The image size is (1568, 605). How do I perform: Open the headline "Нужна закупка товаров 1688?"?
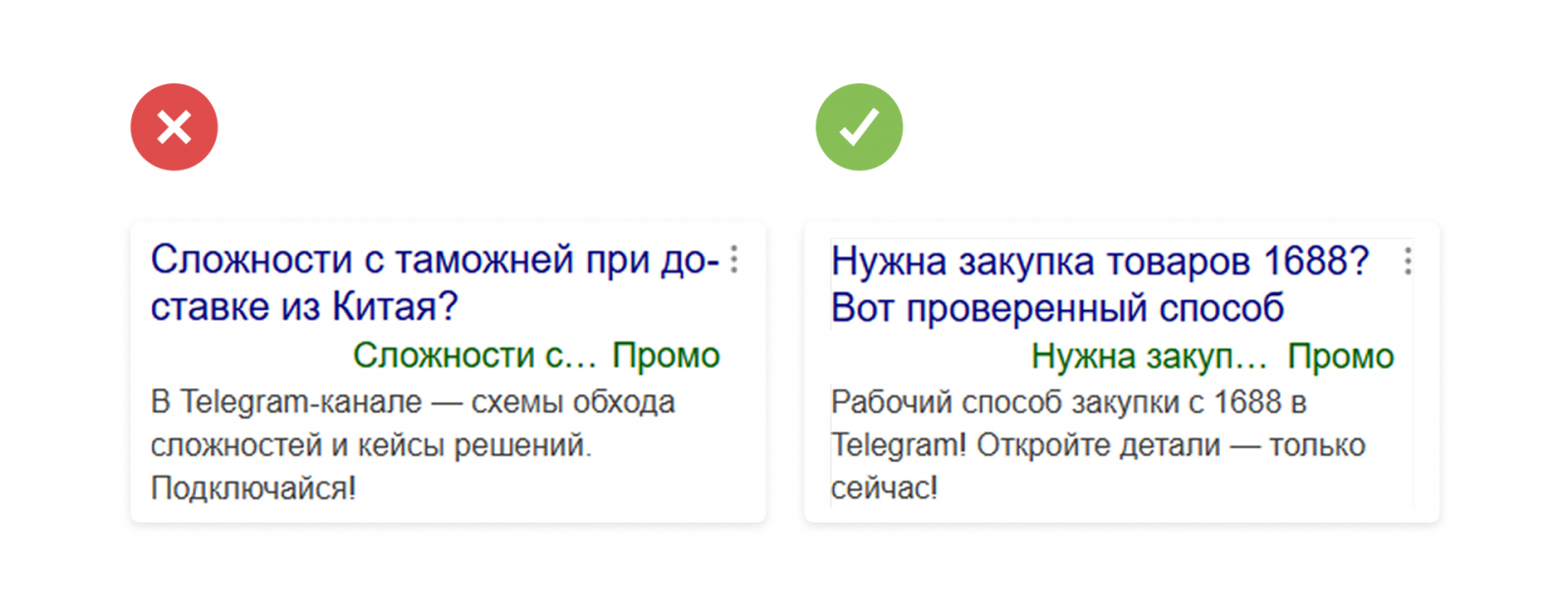(x=1100, y=262)
